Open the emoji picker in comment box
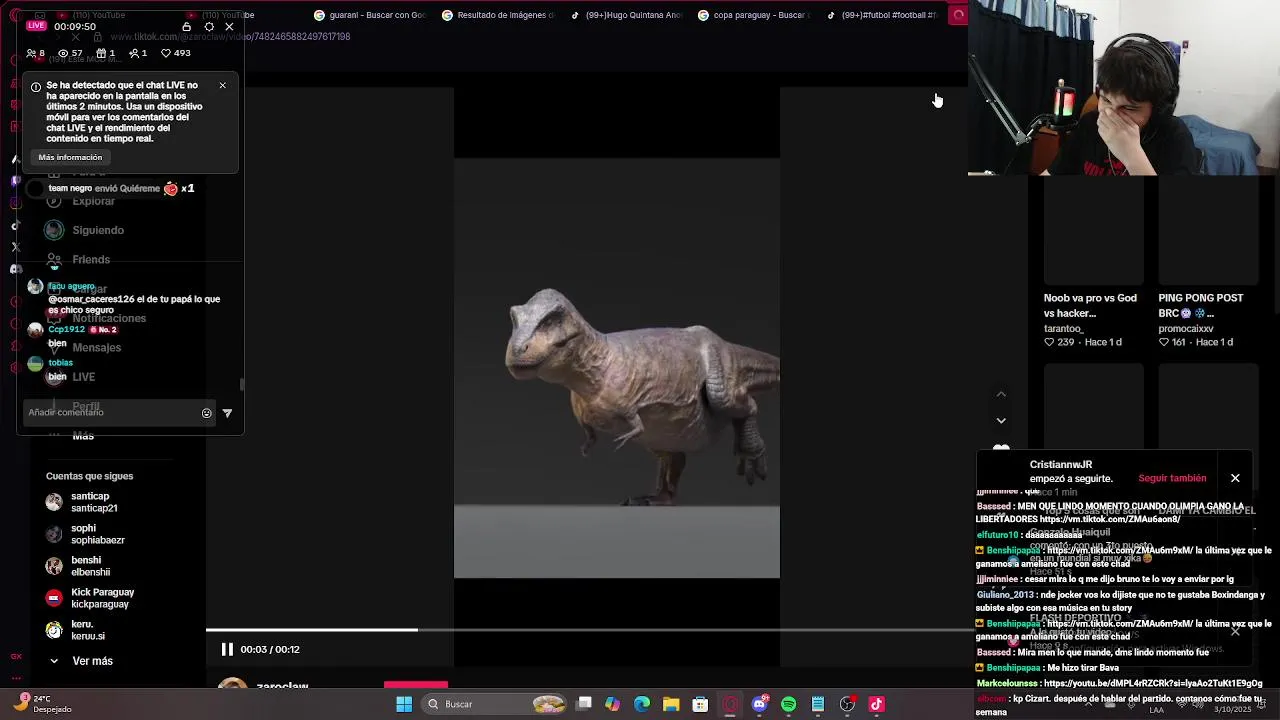Viewport: 1280px width, 720px height. click(206, 413)
